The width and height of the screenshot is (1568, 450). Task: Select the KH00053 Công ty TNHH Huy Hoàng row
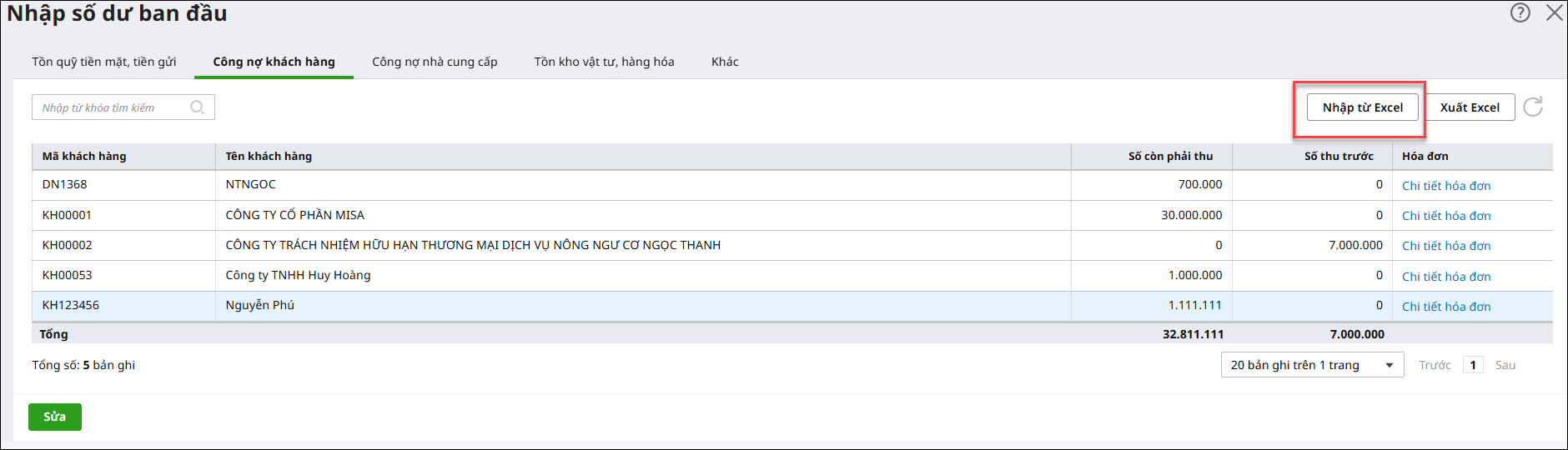pyautogui.click(x=792, y=276)
